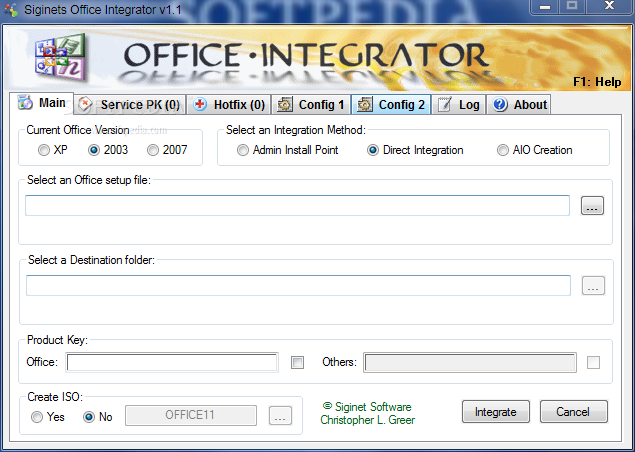Click the Office setup file path field
Screen dimensions: 635x452
coord(297,205)
